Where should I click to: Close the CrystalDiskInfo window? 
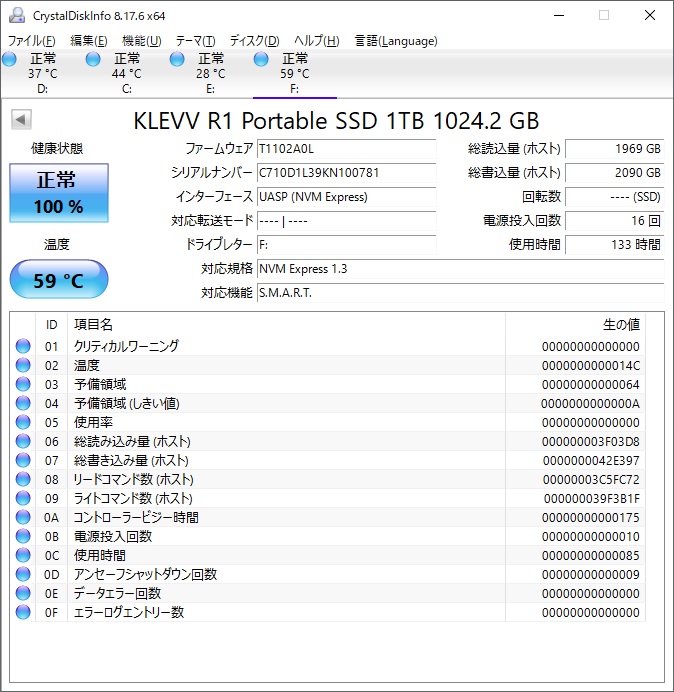click(650, 15)
